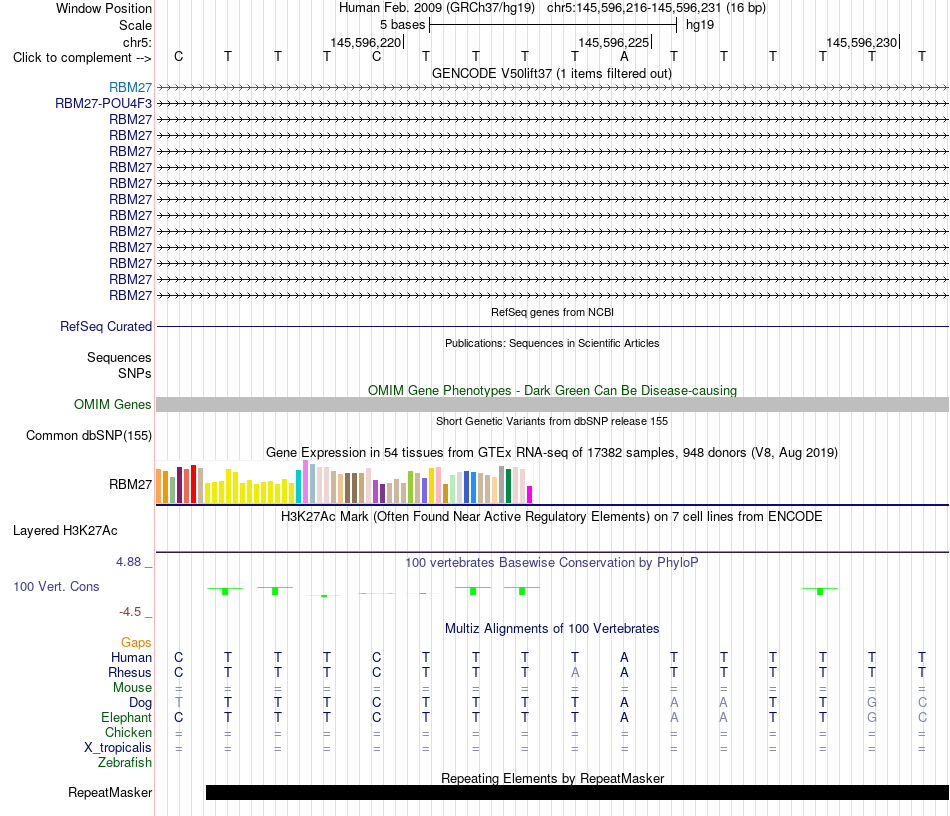The width and height of the screenshot is (950, 816).
Task: Click the '5 bases' scale bar
Action: click(553, 25)
